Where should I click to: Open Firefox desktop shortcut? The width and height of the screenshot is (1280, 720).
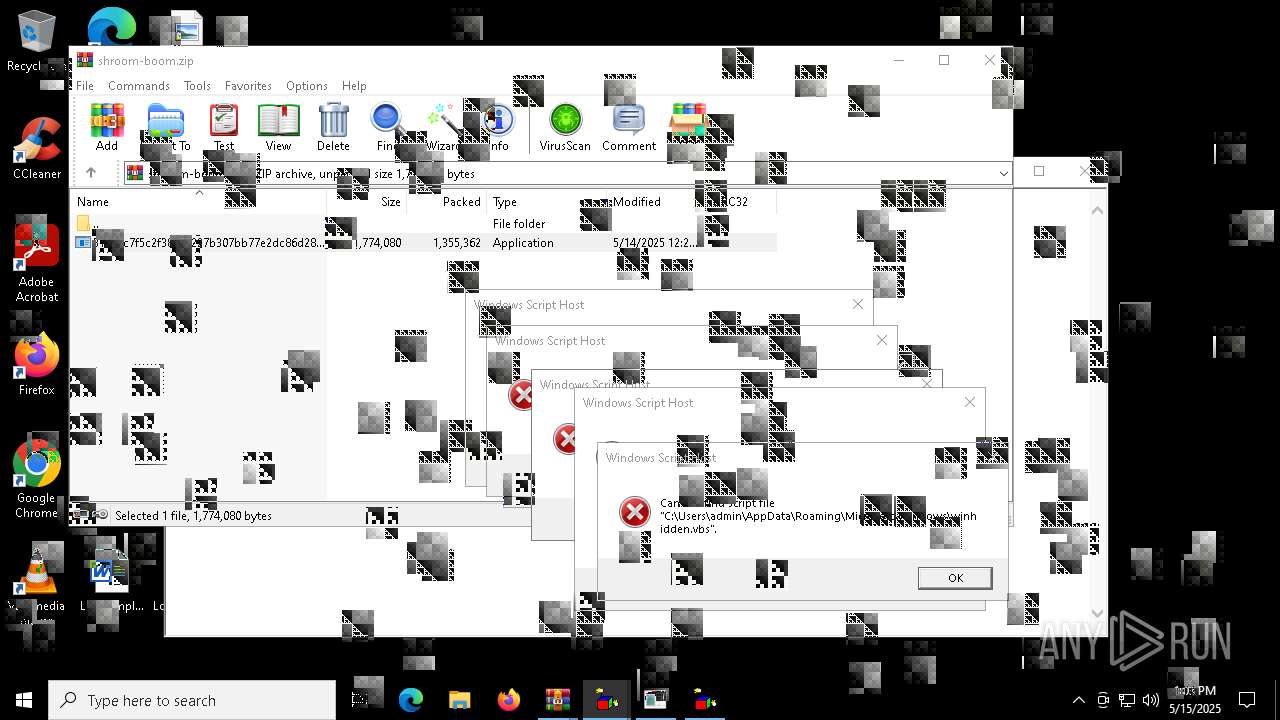pyautogui.click(x=37, y=364)
